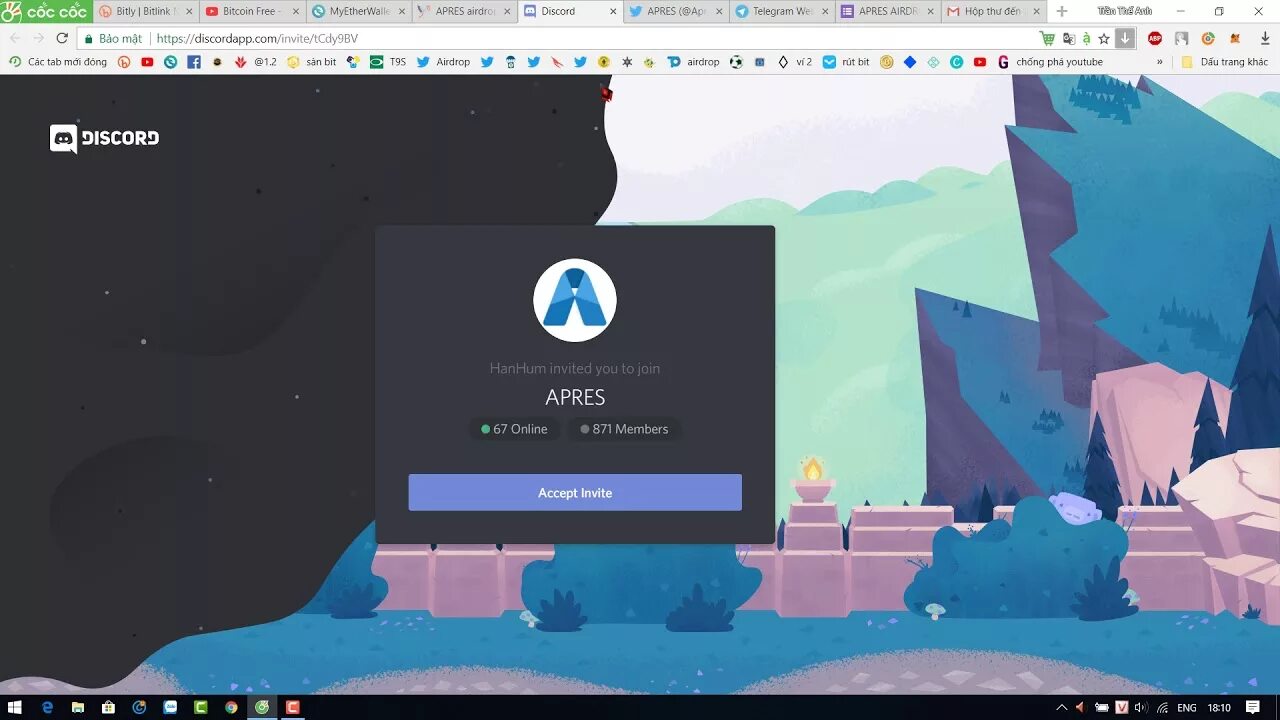Click the Bảo mật secure site indicator
Screen dimensions: 1280x720
click(112, 39)
